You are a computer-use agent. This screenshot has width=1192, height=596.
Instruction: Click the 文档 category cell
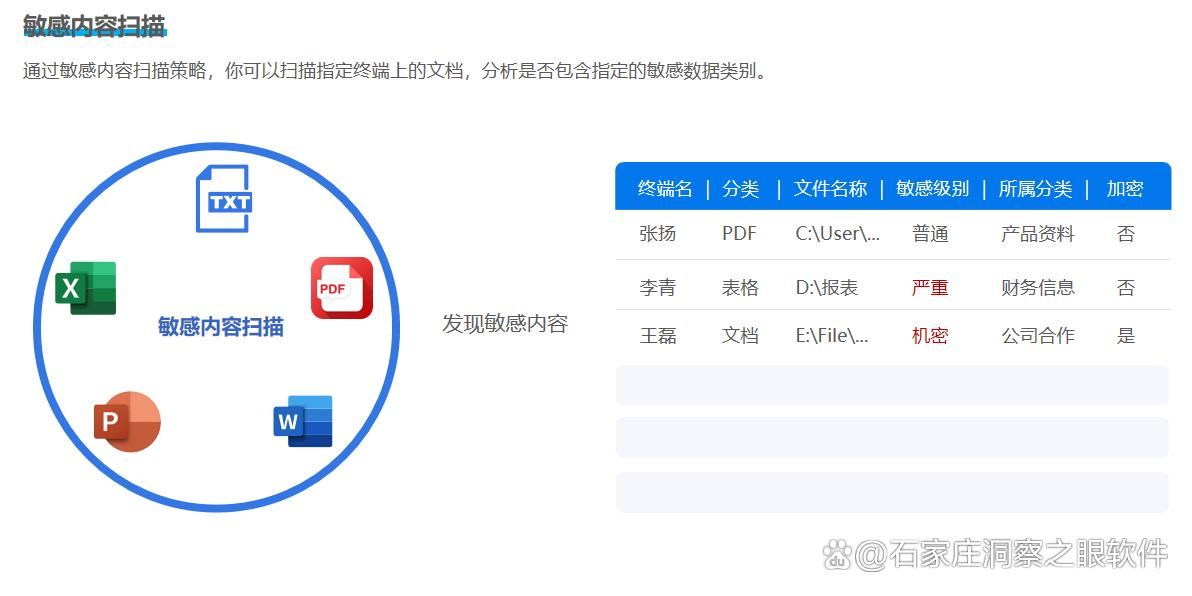click(740, 335)
